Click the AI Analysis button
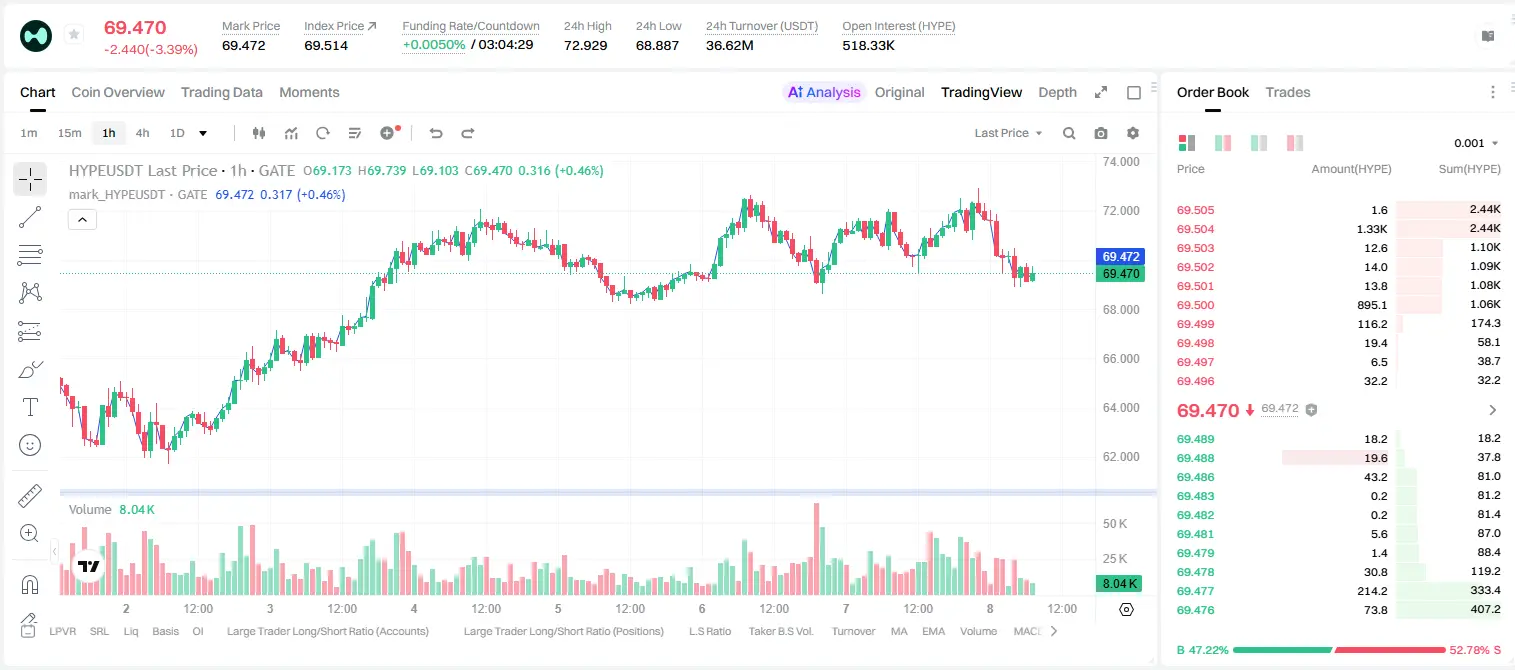Image resolution: width=1515 pixels, height=670 pixels. pos(824,92)
